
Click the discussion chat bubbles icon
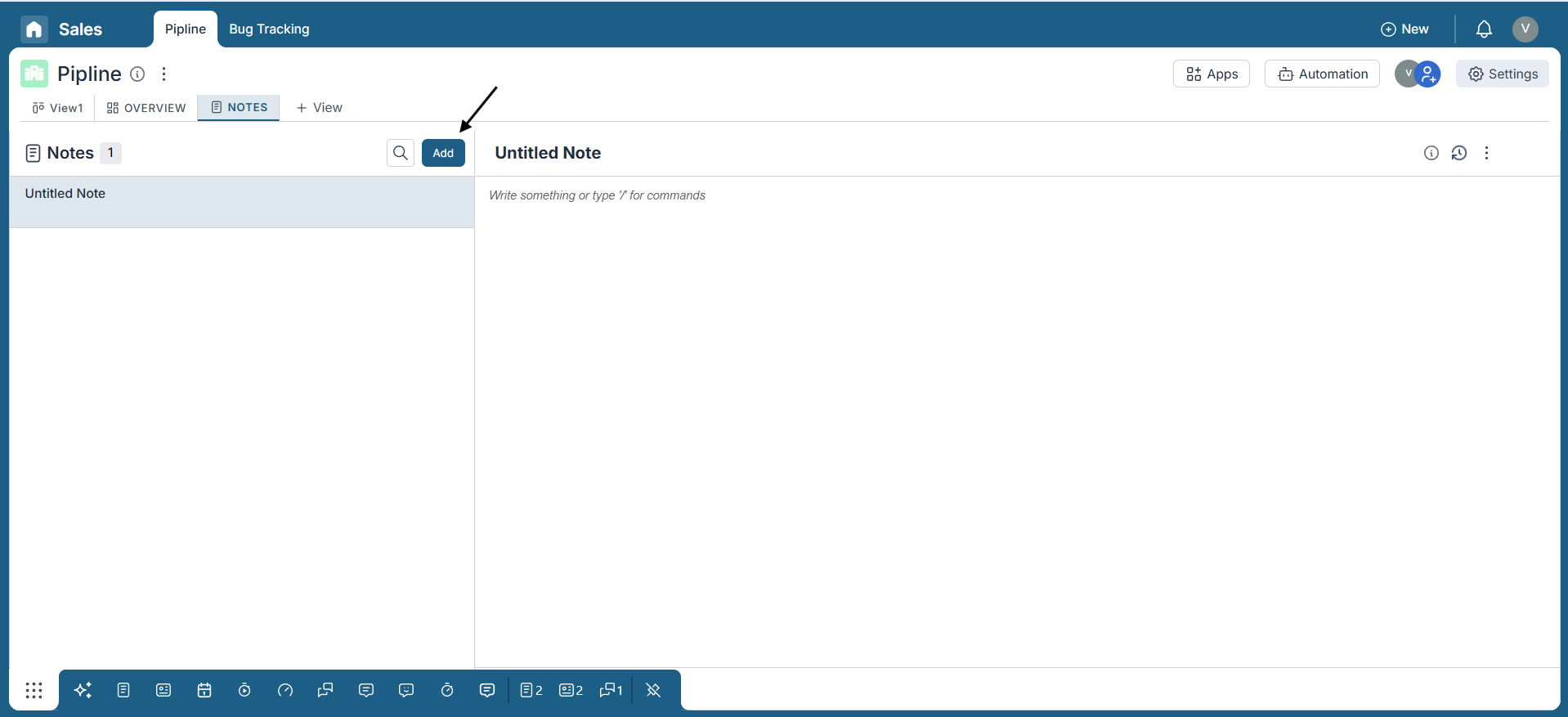pyautogui.click(x=325, y=690)
